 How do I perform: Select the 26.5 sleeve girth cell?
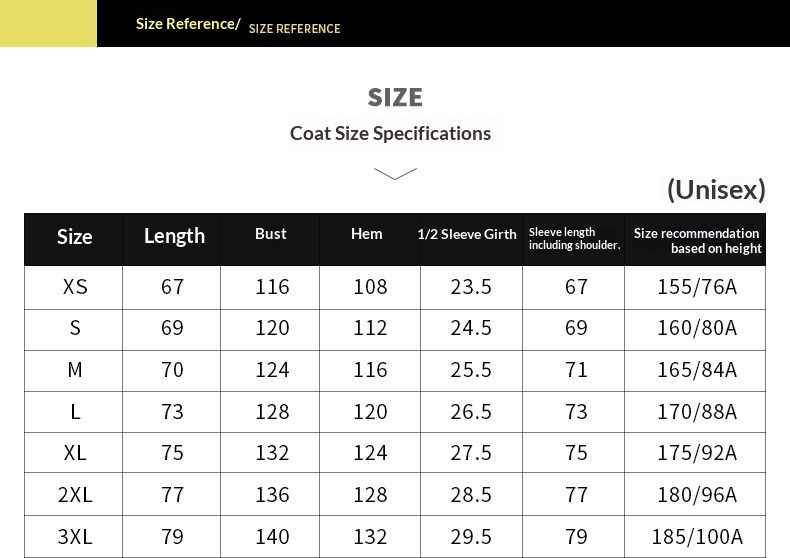pyautogui.click(x=471, y=412)
